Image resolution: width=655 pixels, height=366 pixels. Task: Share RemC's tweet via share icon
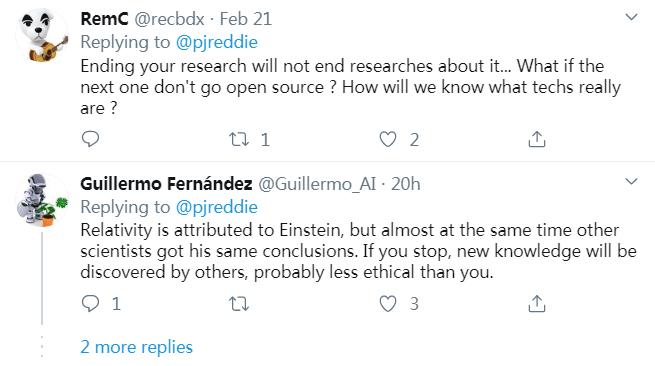pos(537,139)
